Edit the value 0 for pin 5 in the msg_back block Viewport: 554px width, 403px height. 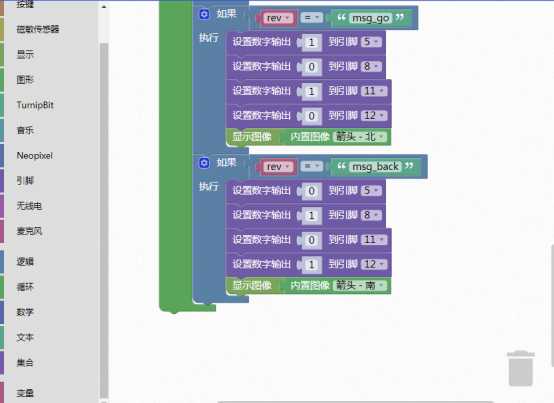point(311,191)
